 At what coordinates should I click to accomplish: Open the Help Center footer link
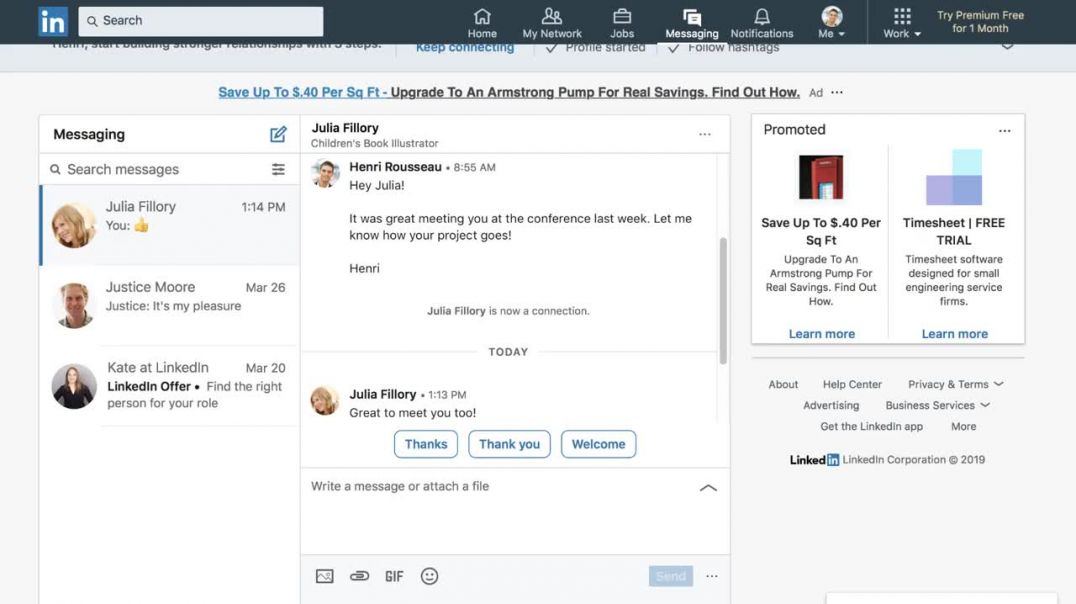click(x=852, y=384)
